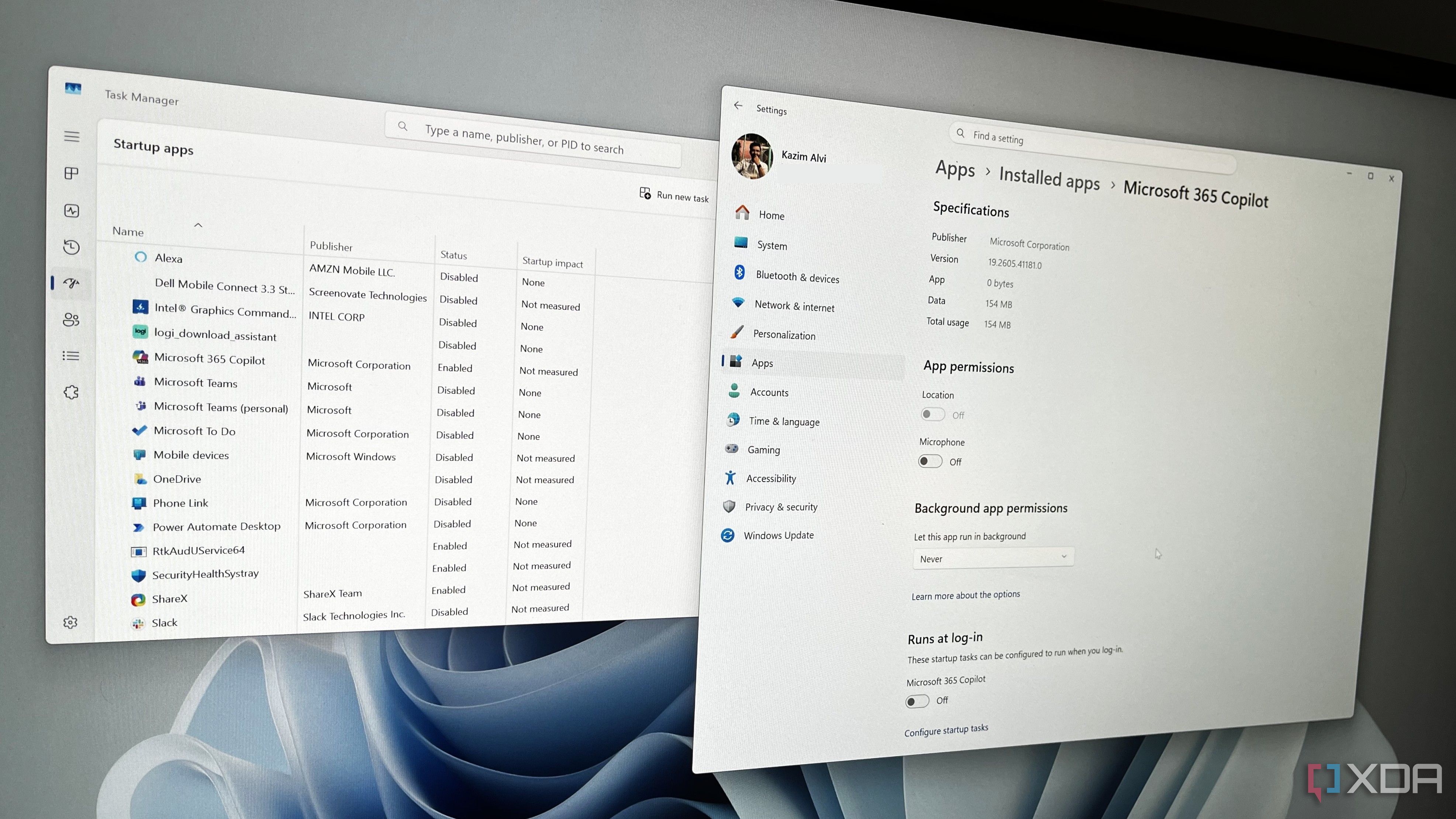Image resolution: width=1456 pixels, height=819 pixels.
Task: Sort by the Status column header
Action: 454,255
